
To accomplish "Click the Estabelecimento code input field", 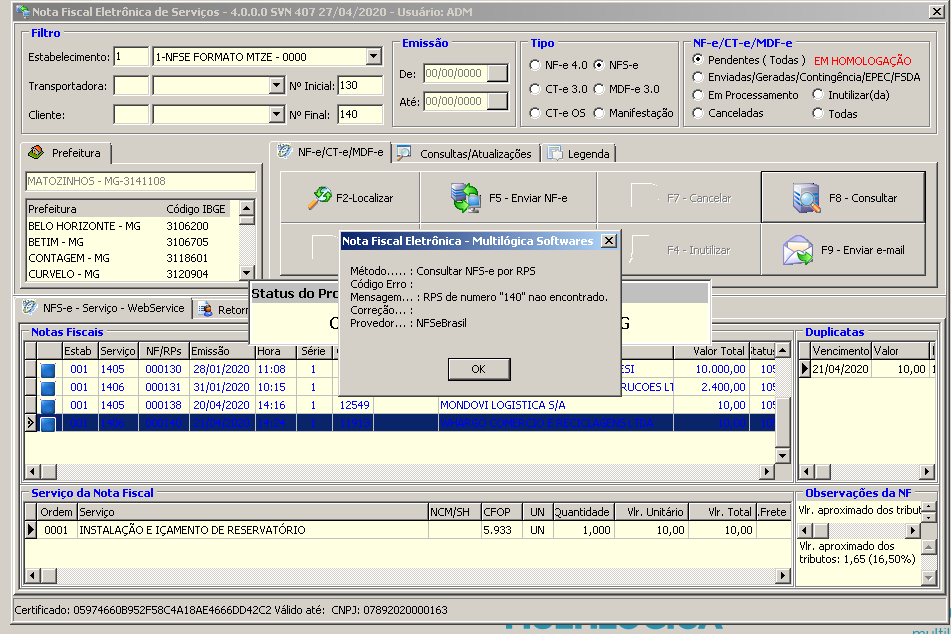I will coord(131,56).
